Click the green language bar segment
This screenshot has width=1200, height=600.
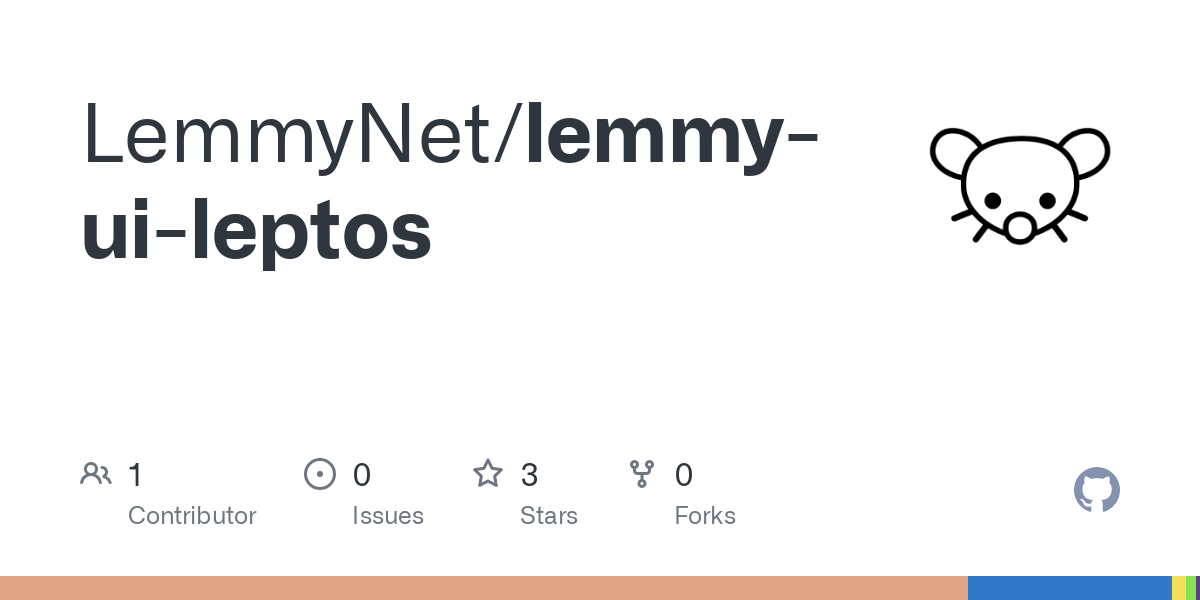click(1191, 588)
